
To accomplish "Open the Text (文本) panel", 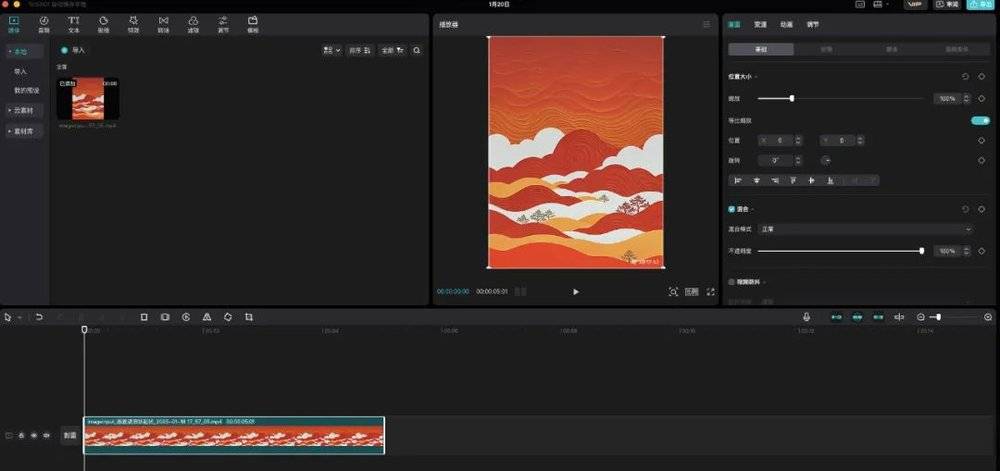I will (x=74, y=23).
